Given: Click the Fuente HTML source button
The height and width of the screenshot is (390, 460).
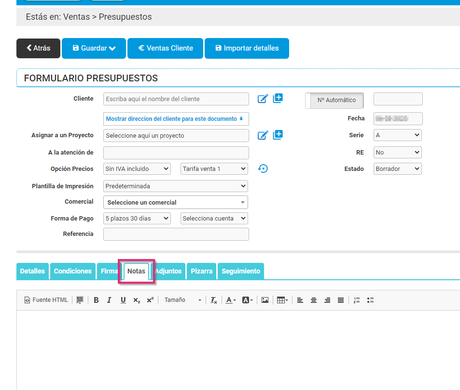Looking at the screenshot, I should pos(46,300).
